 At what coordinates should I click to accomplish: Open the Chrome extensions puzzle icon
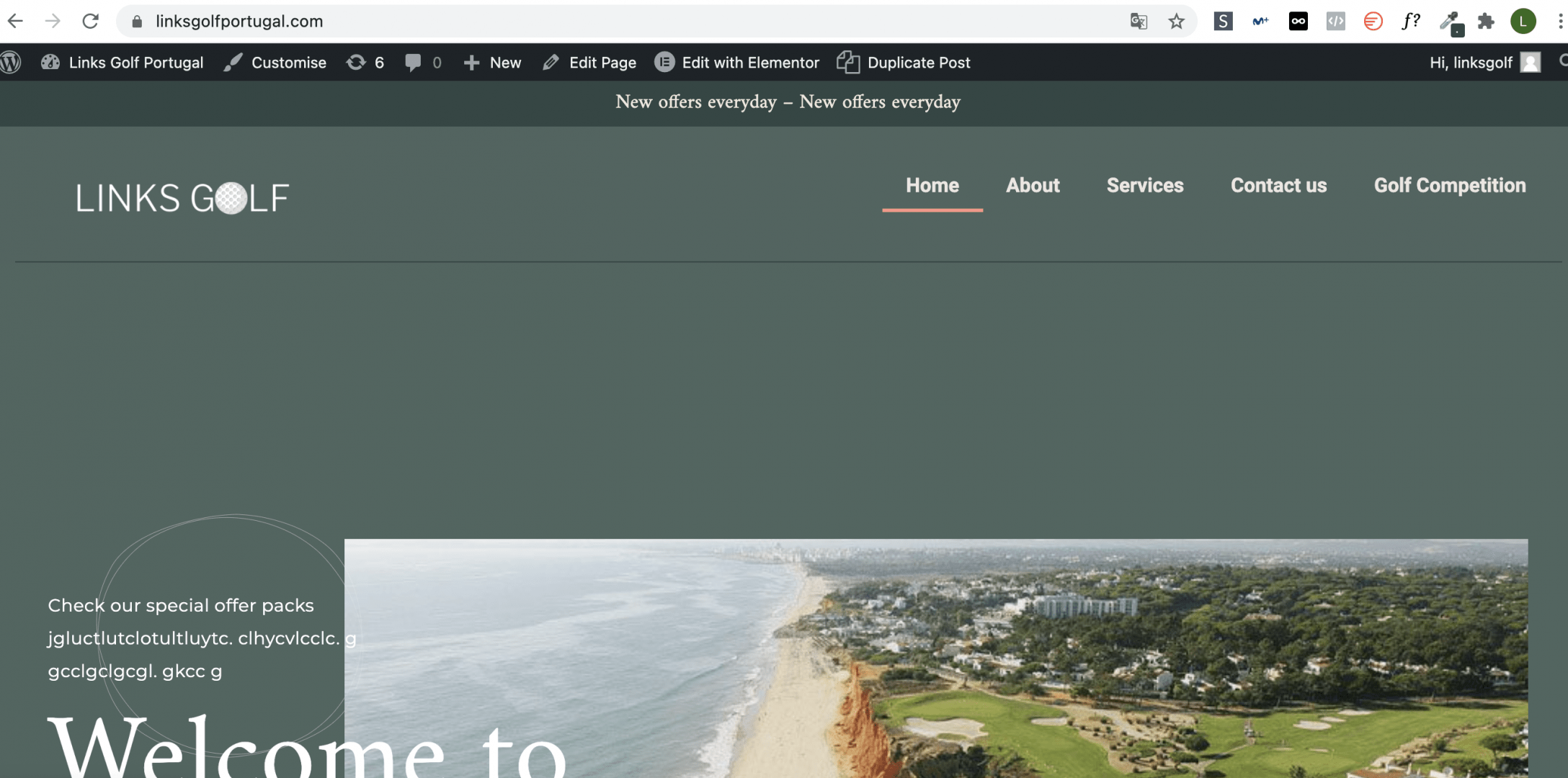(x=1486, y=22)
